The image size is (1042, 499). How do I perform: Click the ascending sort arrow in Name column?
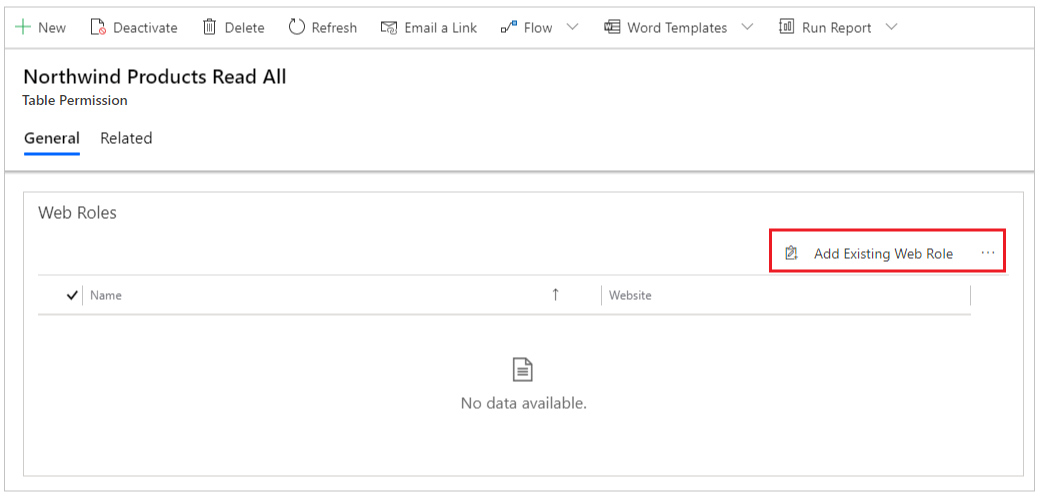pyautogui.click(x=556, y=295)
